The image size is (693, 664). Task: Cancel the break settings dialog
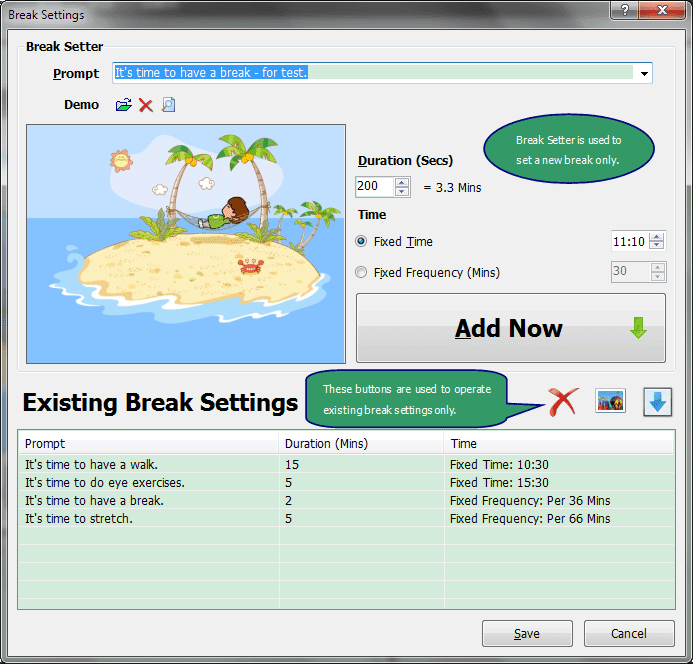point(629,633)
